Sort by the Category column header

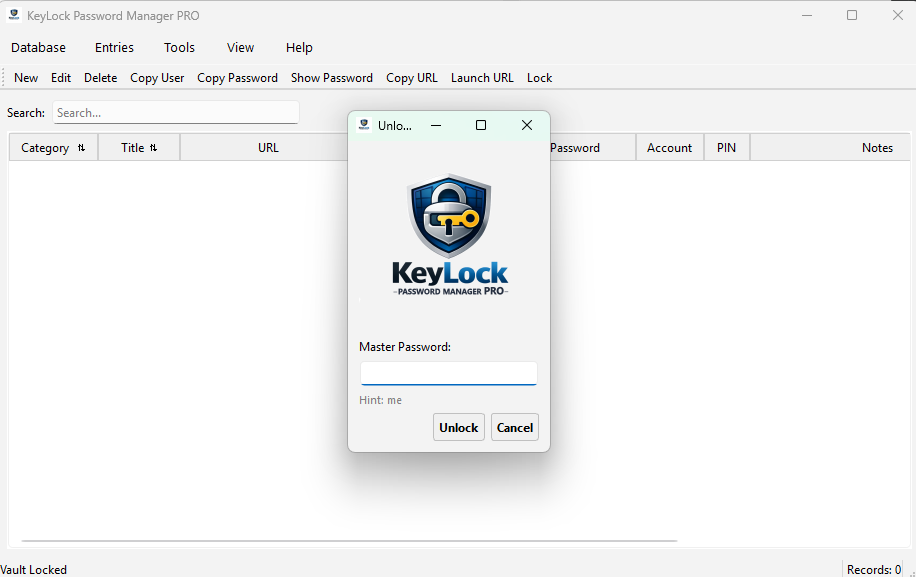tap(53, 147)
